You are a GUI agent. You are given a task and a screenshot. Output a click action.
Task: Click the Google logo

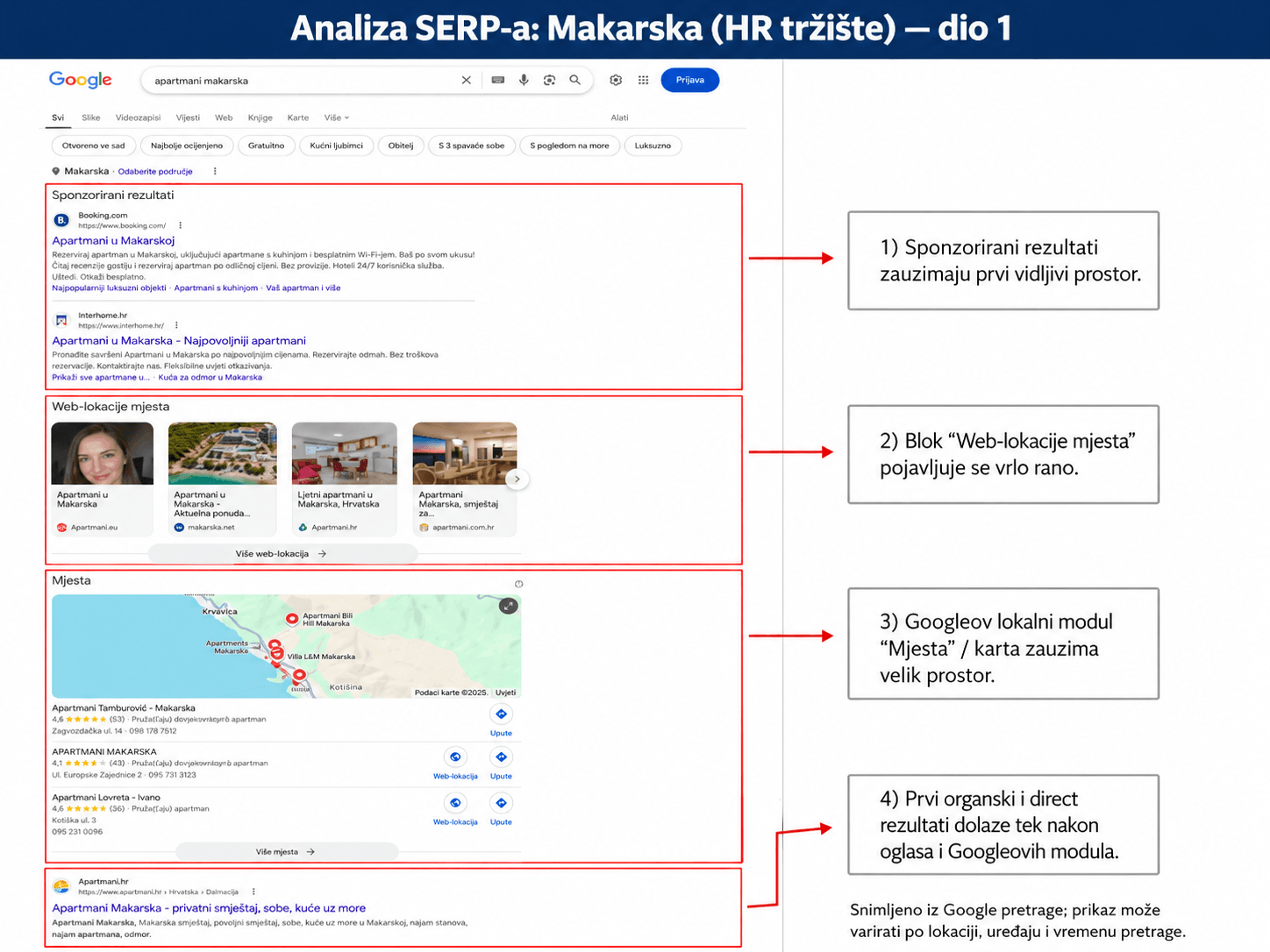click(81, 80)
